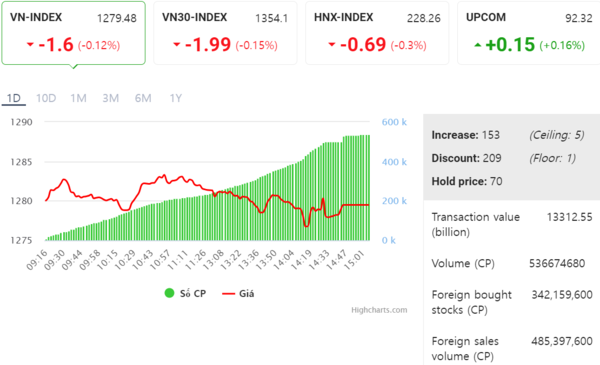Screen dimensions: 600x365
Task: Toggle the red Giá legend line
Action: (x=228, y=294)
